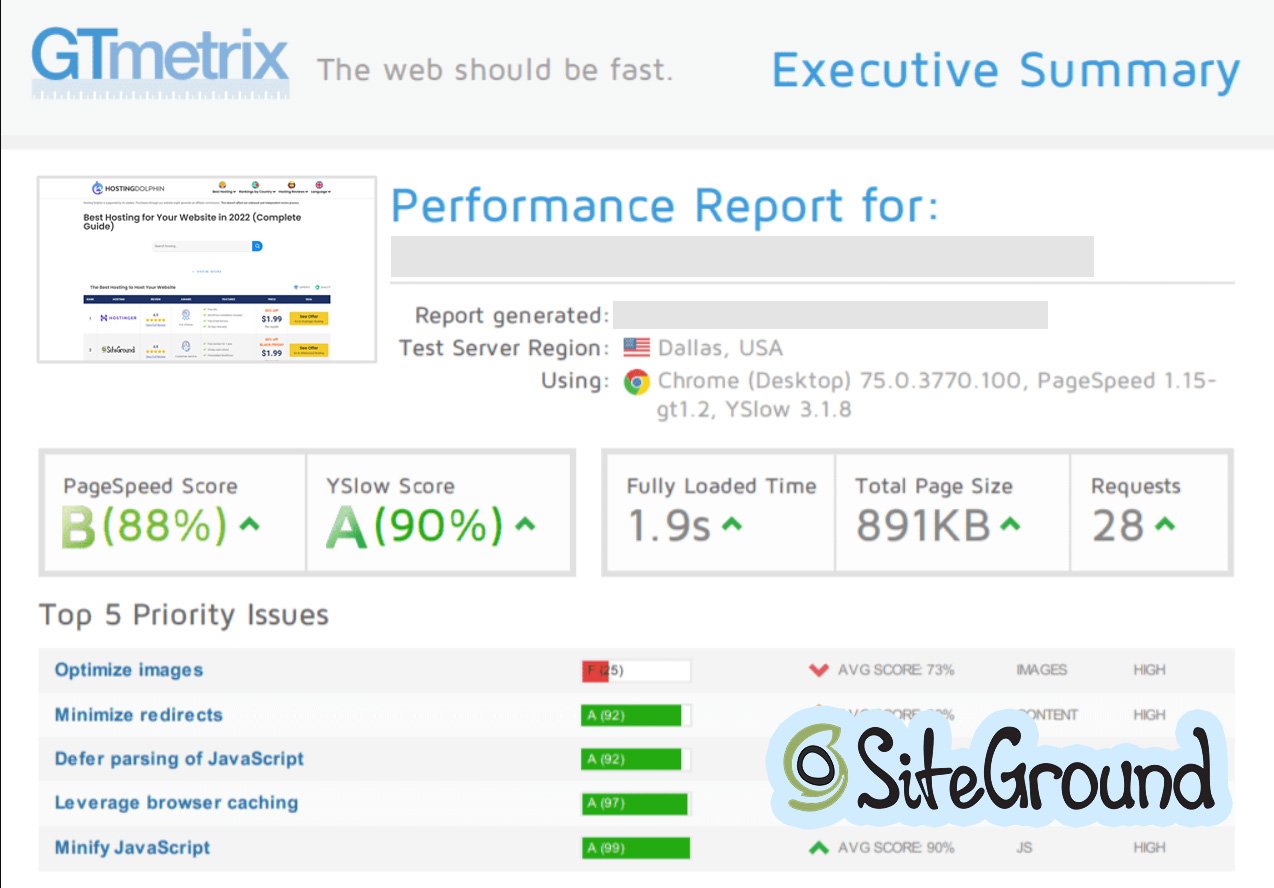
Task: Open Defer parsing of JavaScript issue
Action: click(179, 759)
